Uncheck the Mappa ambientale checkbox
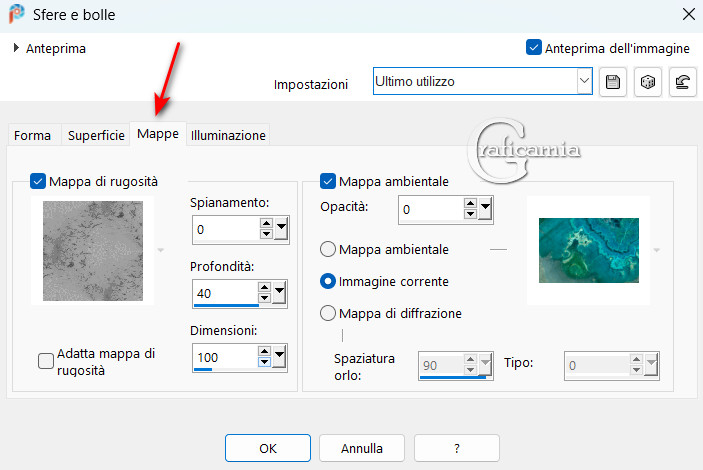 click(x=328, y=181)
